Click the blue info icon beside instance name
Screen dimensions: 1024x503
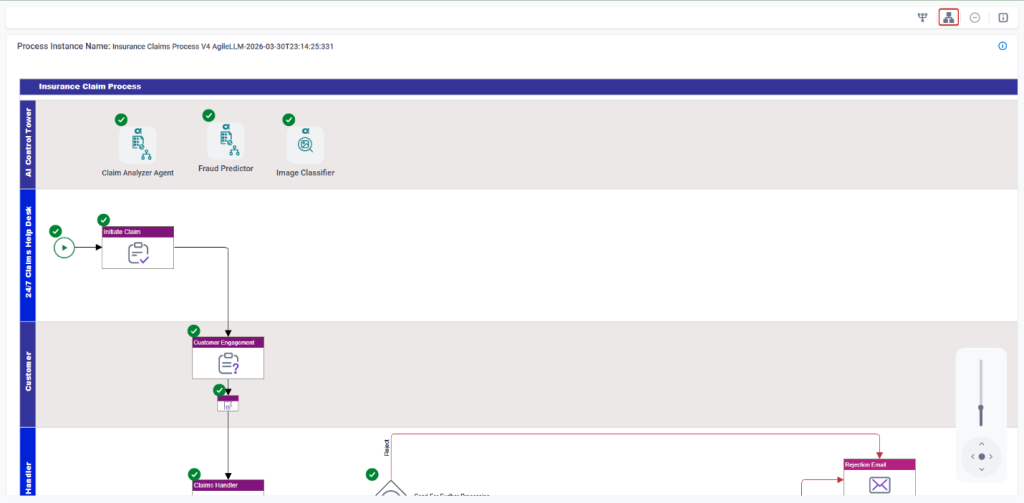tap(1002, 46)
